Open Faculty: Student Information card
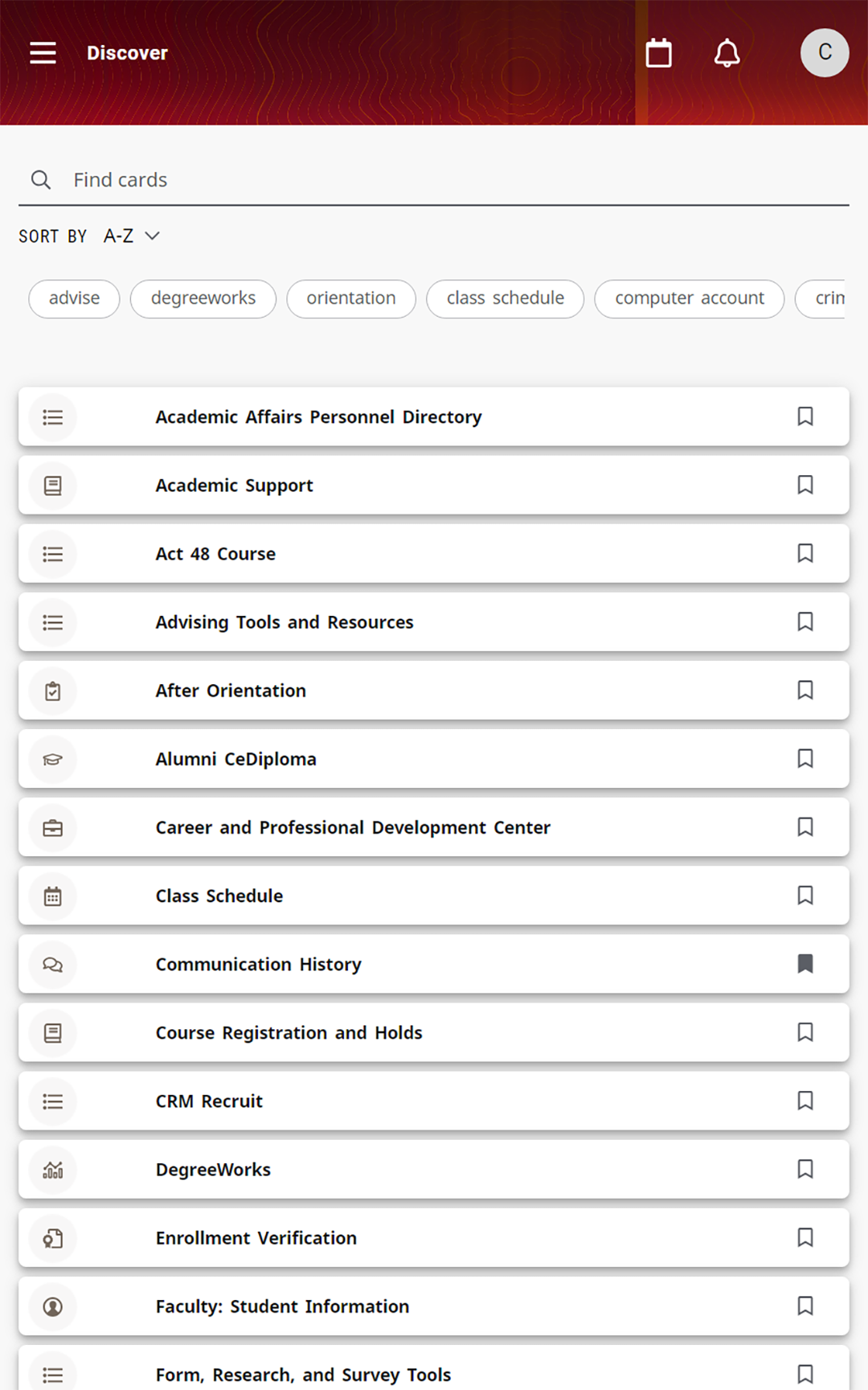The image size is (868, 1390). coord(434,1306)
